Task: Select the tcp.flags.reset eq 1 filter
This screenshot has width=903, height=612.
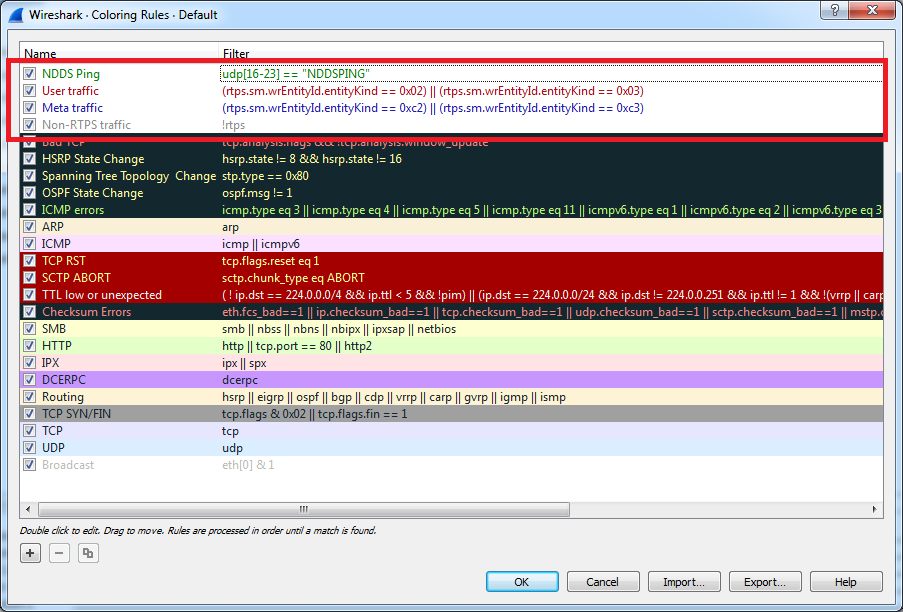Action: tap(271, 261)
